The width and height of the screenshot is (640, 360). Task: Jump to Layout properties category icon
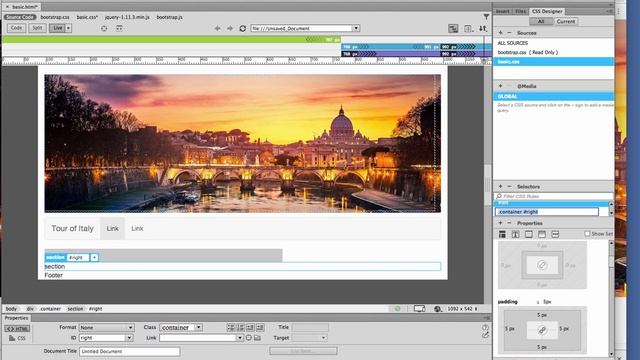(502, 234)
